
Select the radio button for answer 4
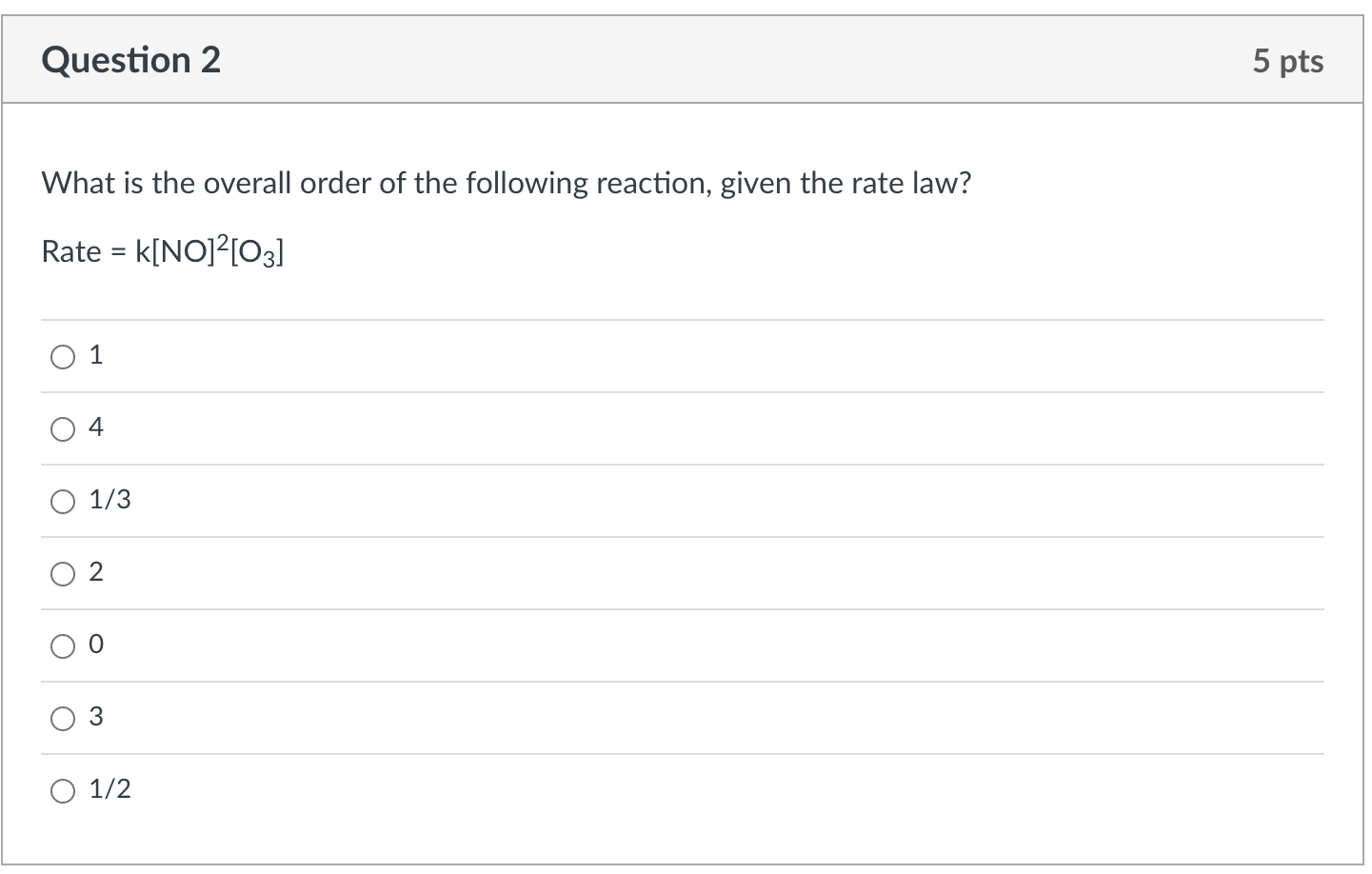click(x=63, y=428)
